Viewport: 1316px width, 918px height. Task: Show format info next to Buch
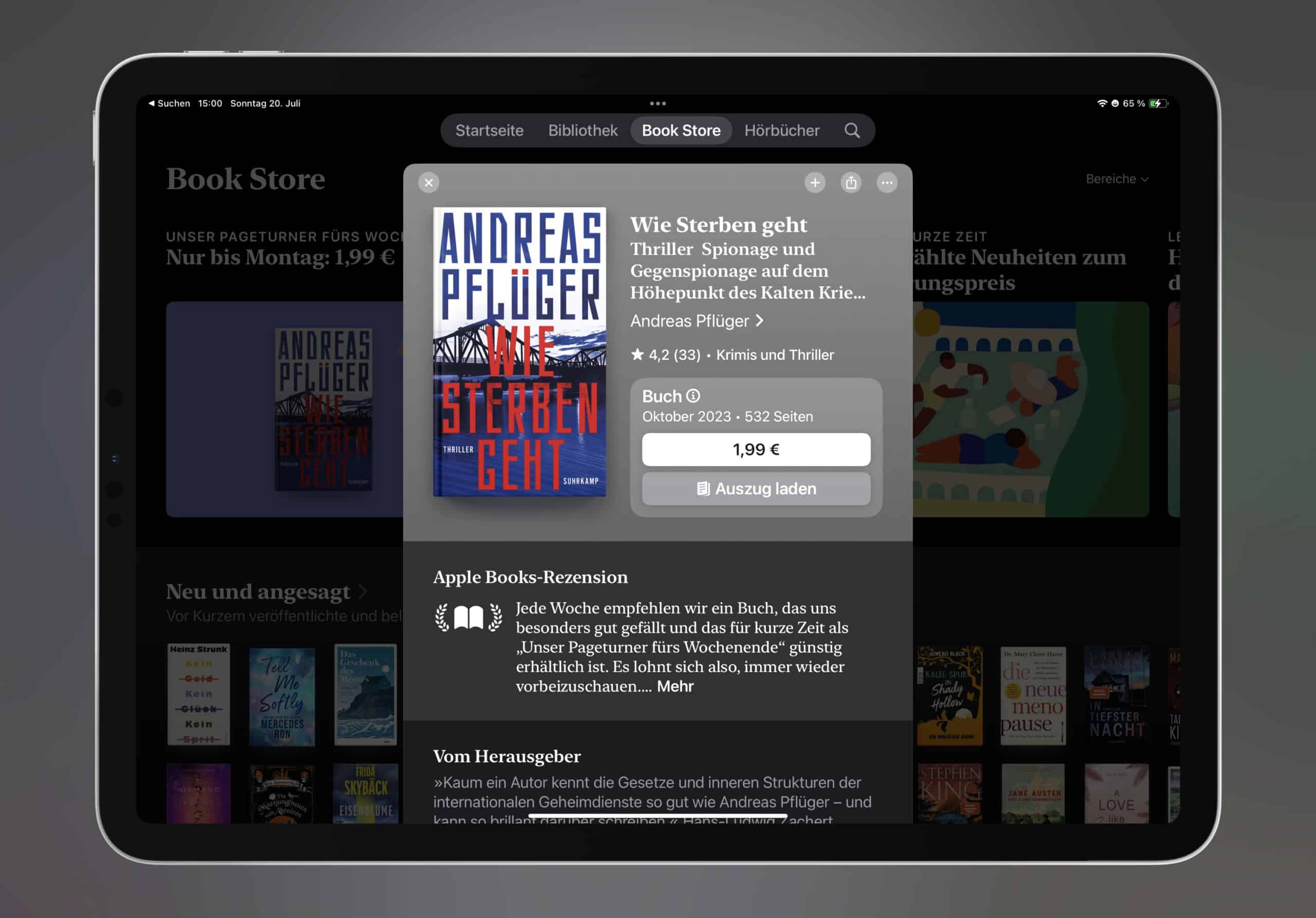click(693, 396)
